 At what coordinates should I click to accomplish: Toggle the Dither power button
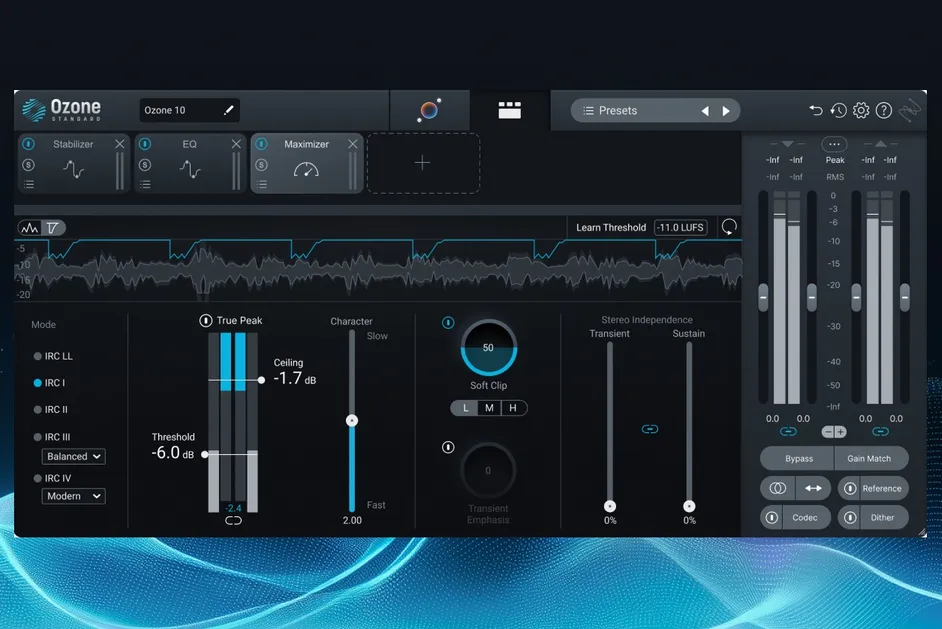coord(850,517)
